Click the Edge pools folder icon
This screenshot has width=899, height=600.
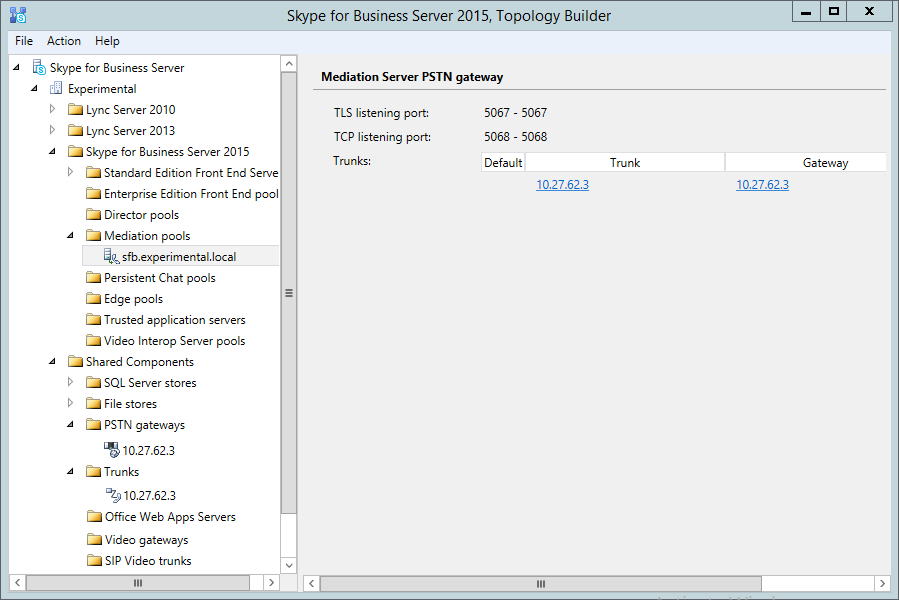[x=93, y=299]
